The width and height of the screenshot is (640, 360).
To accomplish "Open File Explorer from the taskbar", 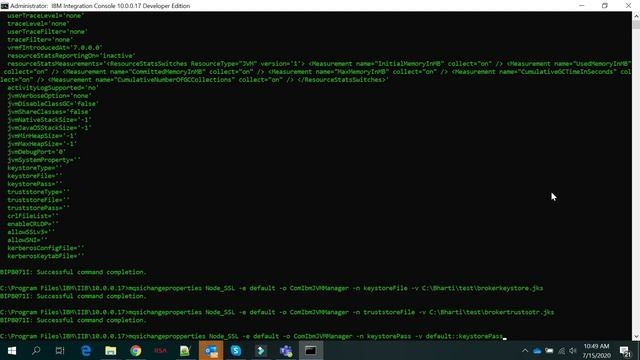I will (111, 351).
